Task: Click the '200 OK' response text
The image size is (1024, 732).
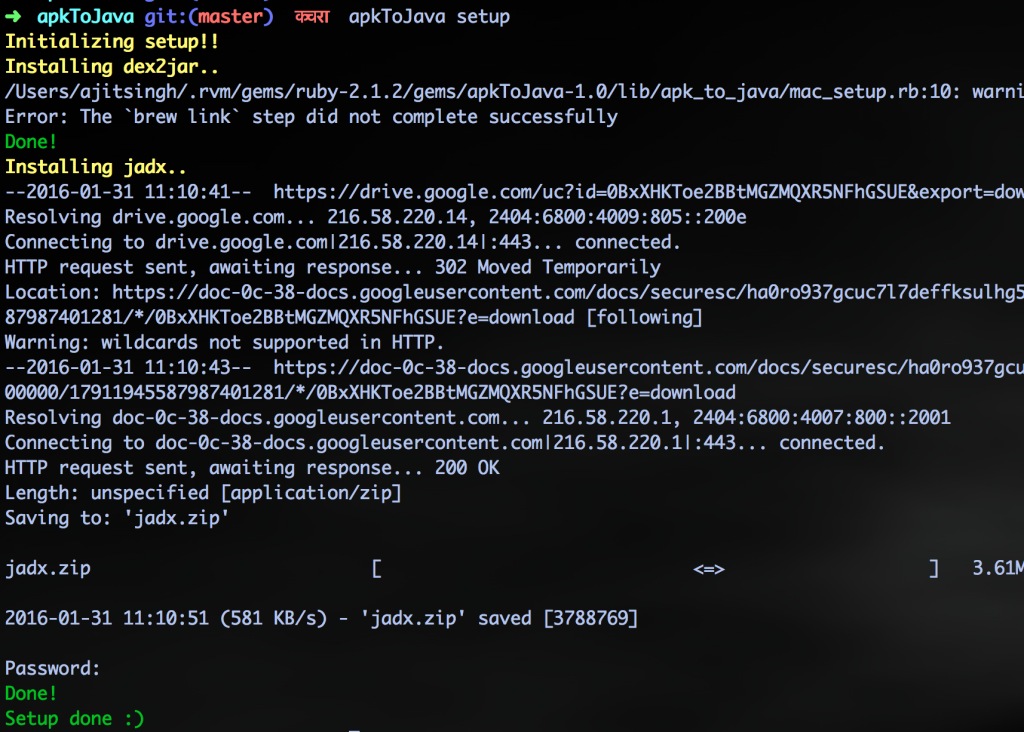Action: (x=467, y=468)
